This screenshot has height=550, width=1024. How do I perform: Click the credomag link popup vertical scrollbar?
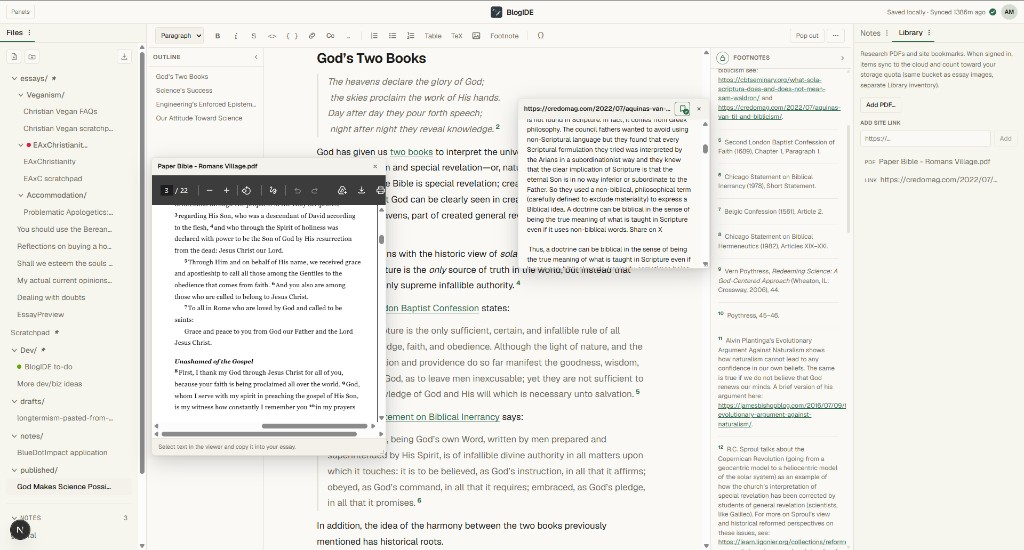705,149
